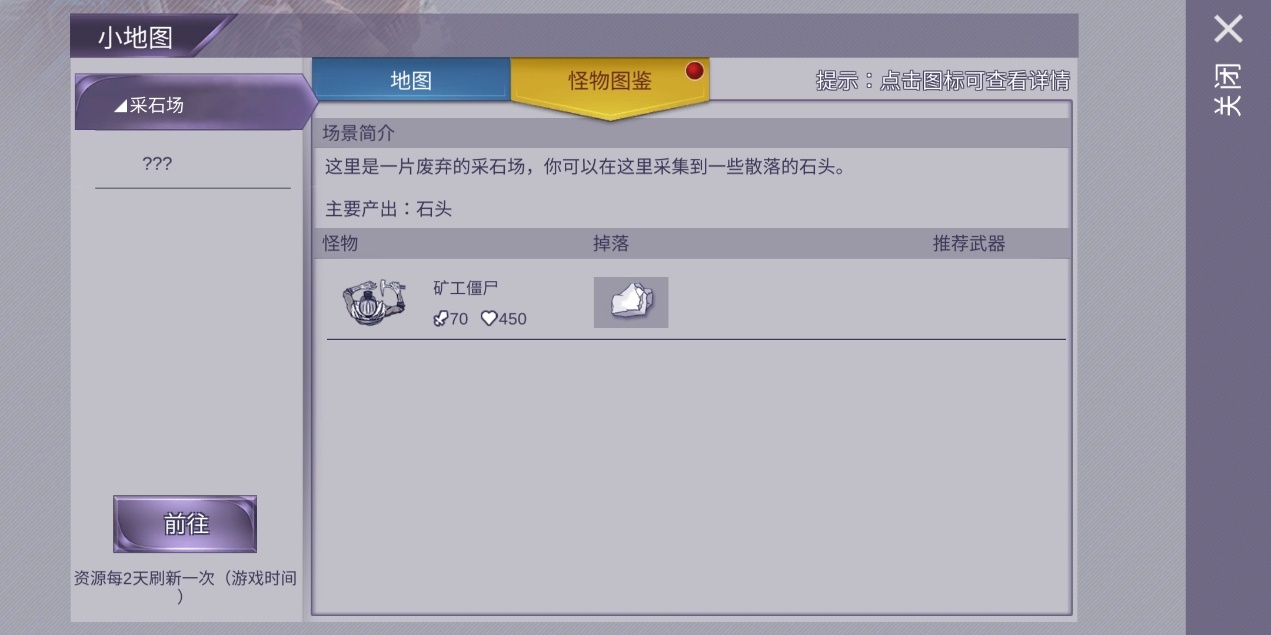Image resolution: width=1271 pixels, height=635 pixels.
Task: Click the 推荐武器 column header
Action: [x=969, y=243]
